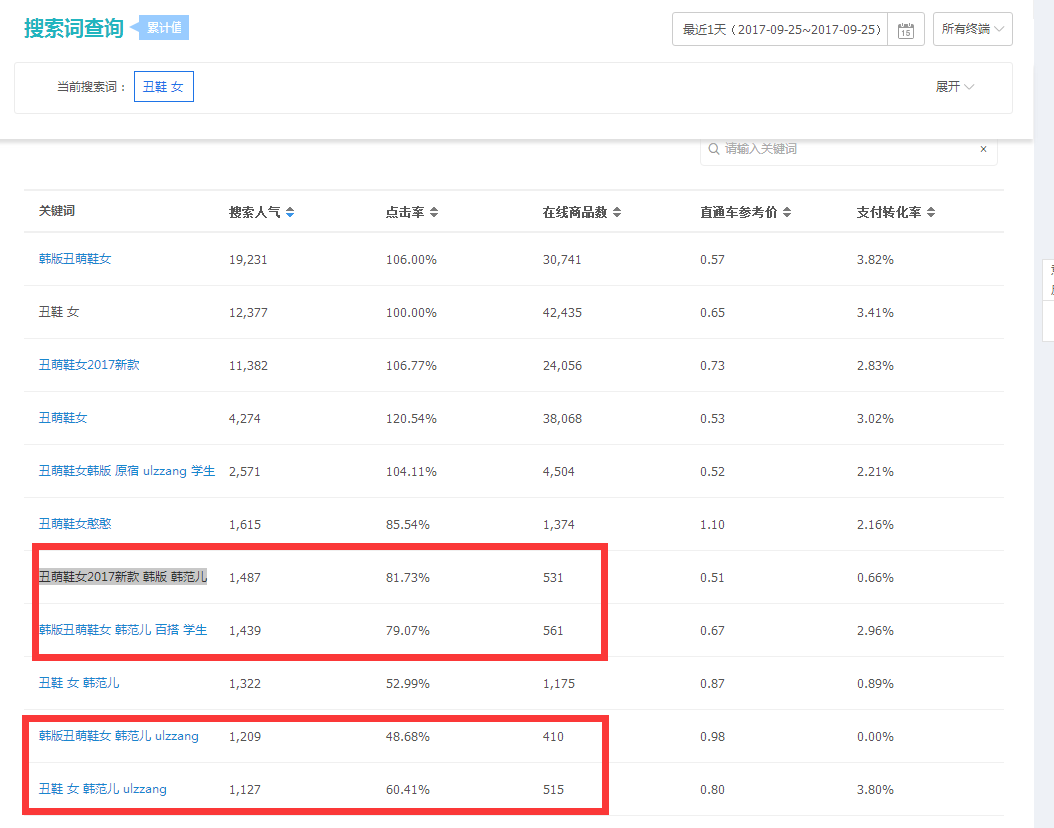The width and height of the screenshot is (1054, 828).
Task: Select the conversion rate value 0.00%
Action: coord(875,737)
